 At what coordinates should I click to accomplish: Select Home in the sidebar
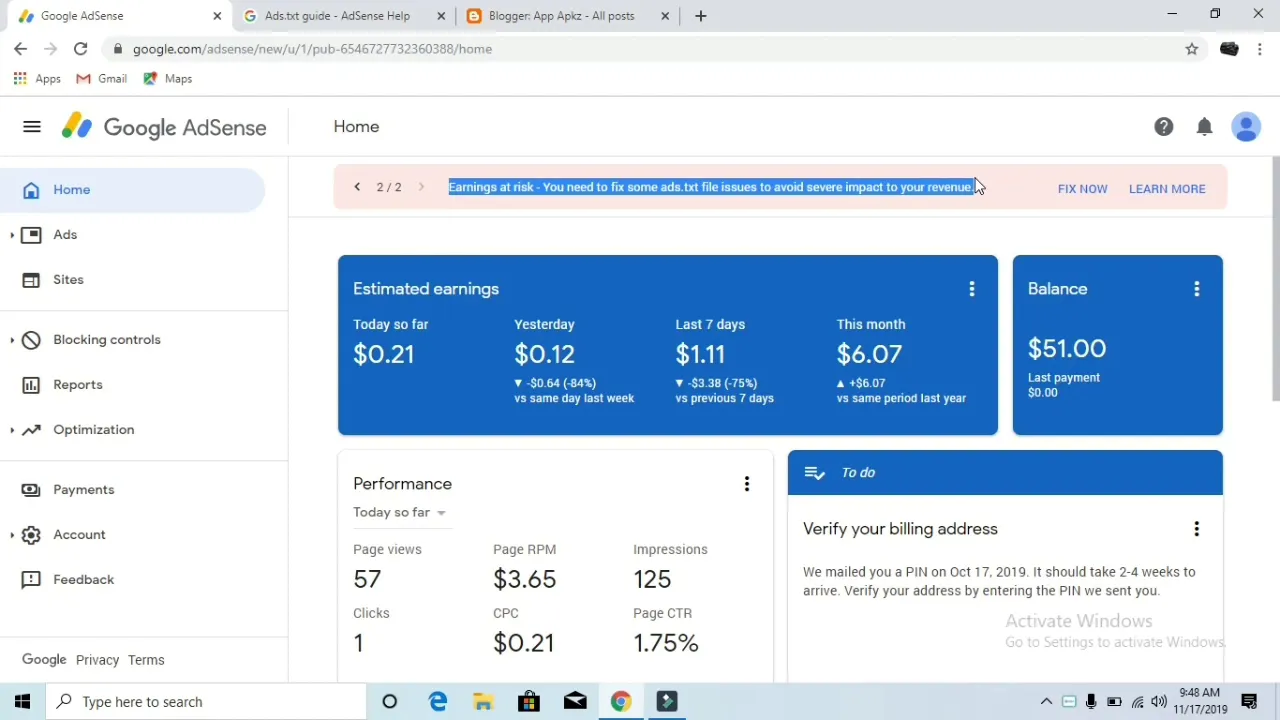(x=132, y=190)
